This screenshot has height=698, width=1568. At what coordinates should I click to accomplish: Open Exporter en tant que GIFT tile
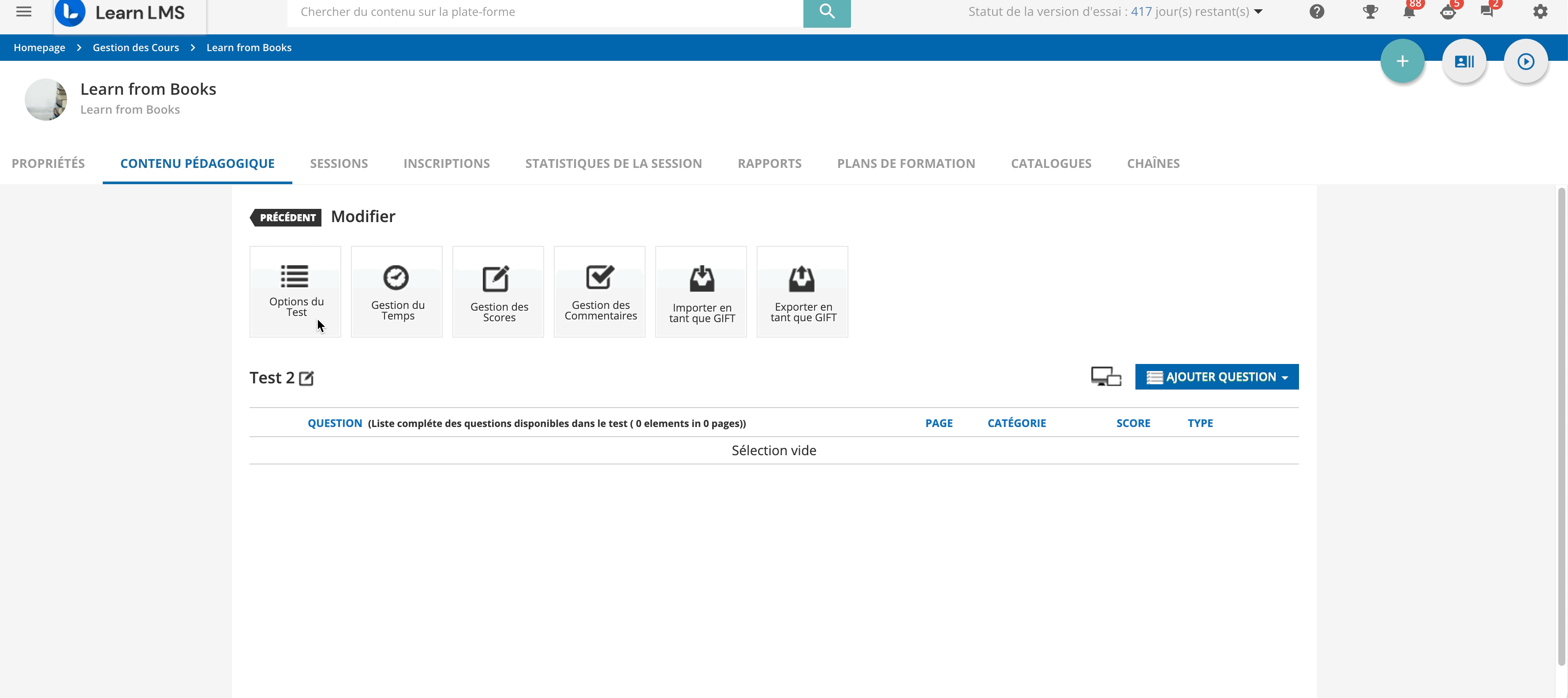click(802, 291)
